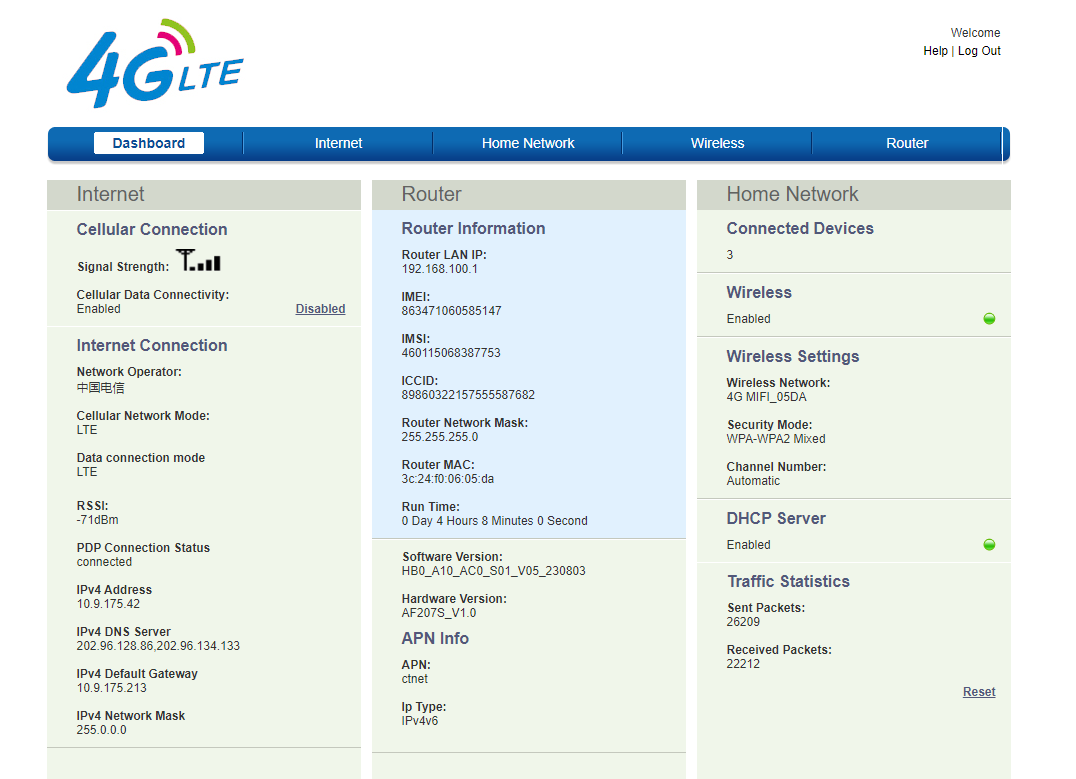Viewport: 1076px width, 779px height.
Task: Click the Help link
Action: coord(935,51)
